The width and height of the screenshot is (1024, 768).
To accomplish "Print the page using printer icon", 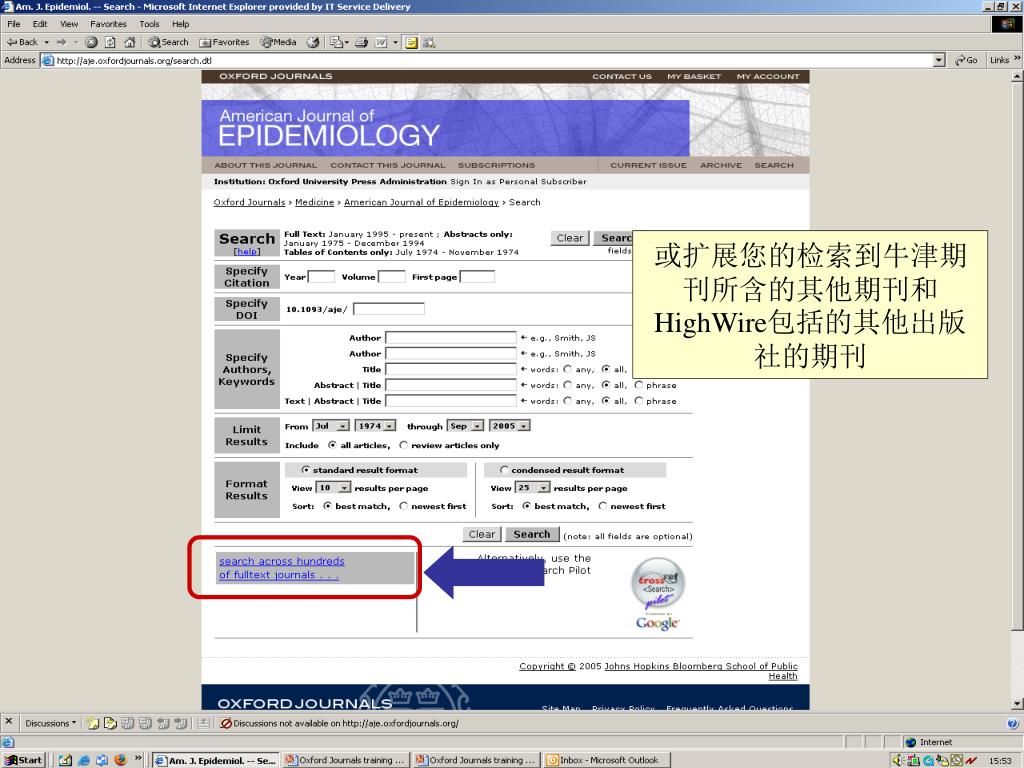I will [x=361, y=42].
